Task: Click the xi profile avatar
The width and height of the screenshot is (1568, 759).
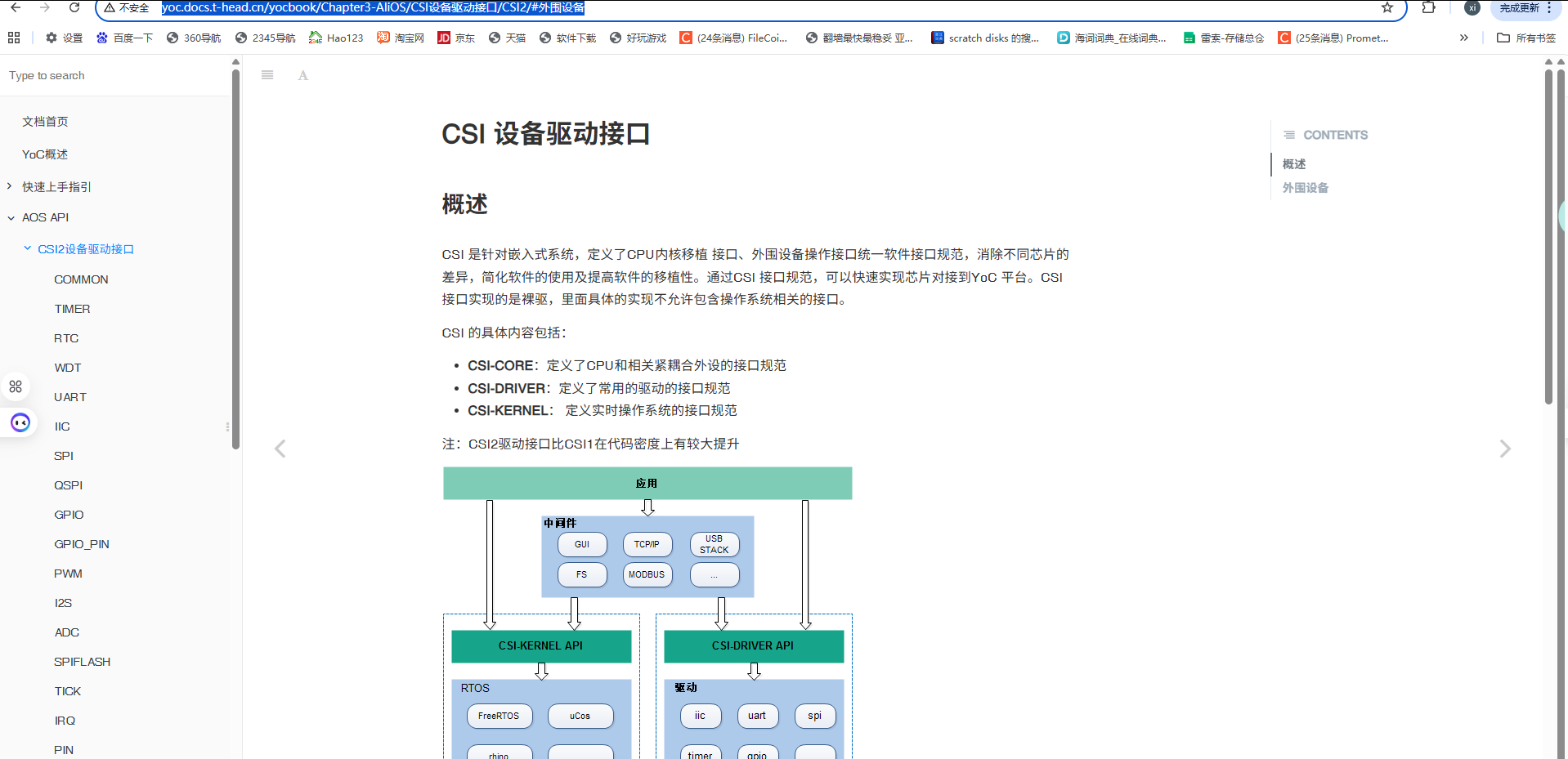Action: [1472, 9]
